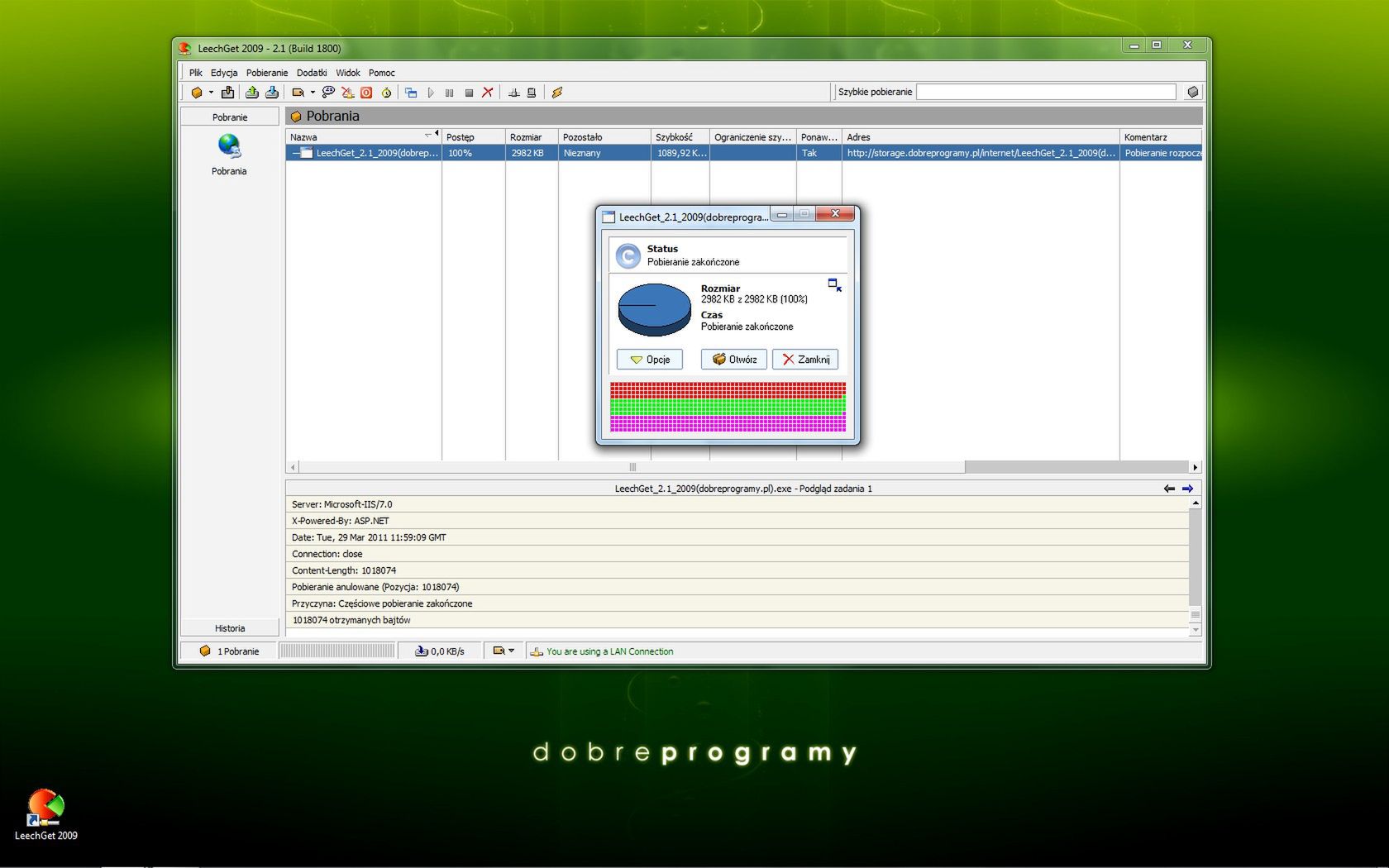Click the red crossed-out toolbar icon beside the sleep bubble

[348, 93]
